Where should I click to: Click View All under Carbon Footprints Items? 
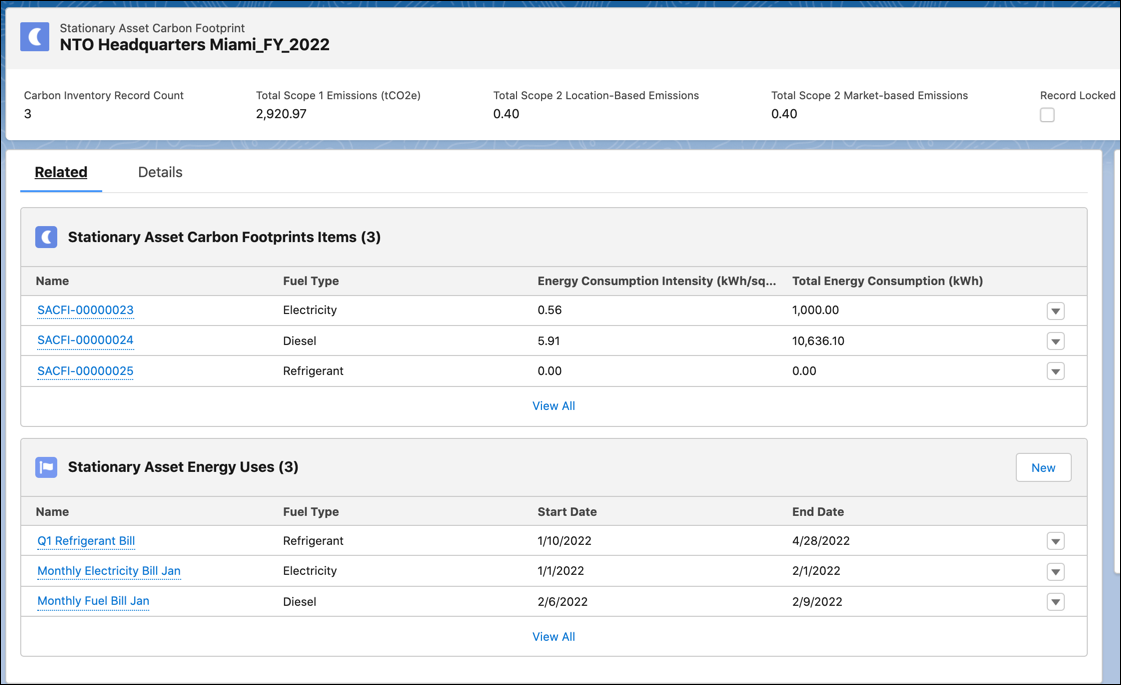point(553,405)
